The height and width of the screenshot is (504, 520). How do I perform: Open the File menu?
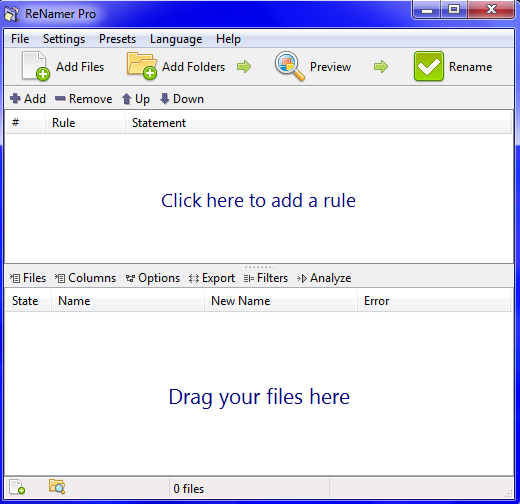[20, 39]
